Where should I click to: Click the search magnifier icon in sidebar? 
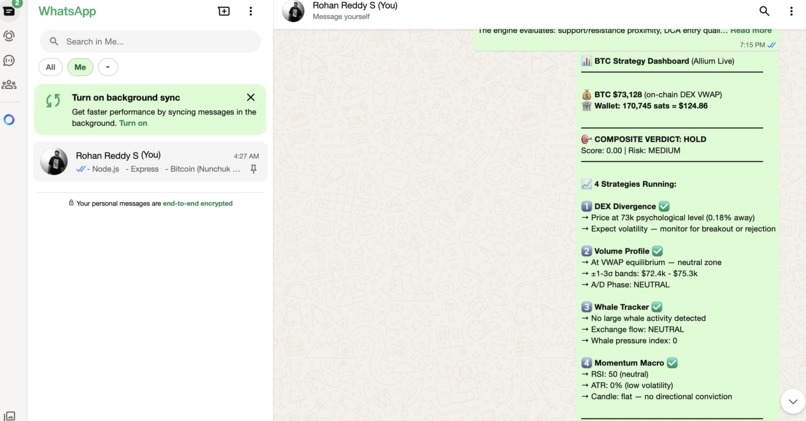54,41
